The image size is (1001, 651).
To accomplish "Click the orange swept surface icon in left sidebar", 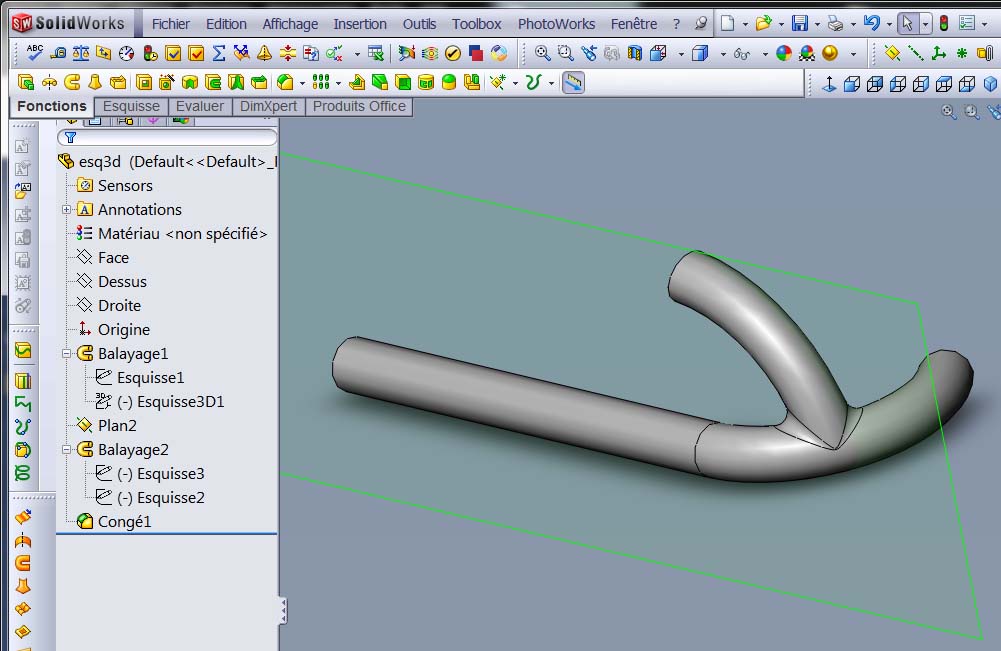I will (23, 563).
